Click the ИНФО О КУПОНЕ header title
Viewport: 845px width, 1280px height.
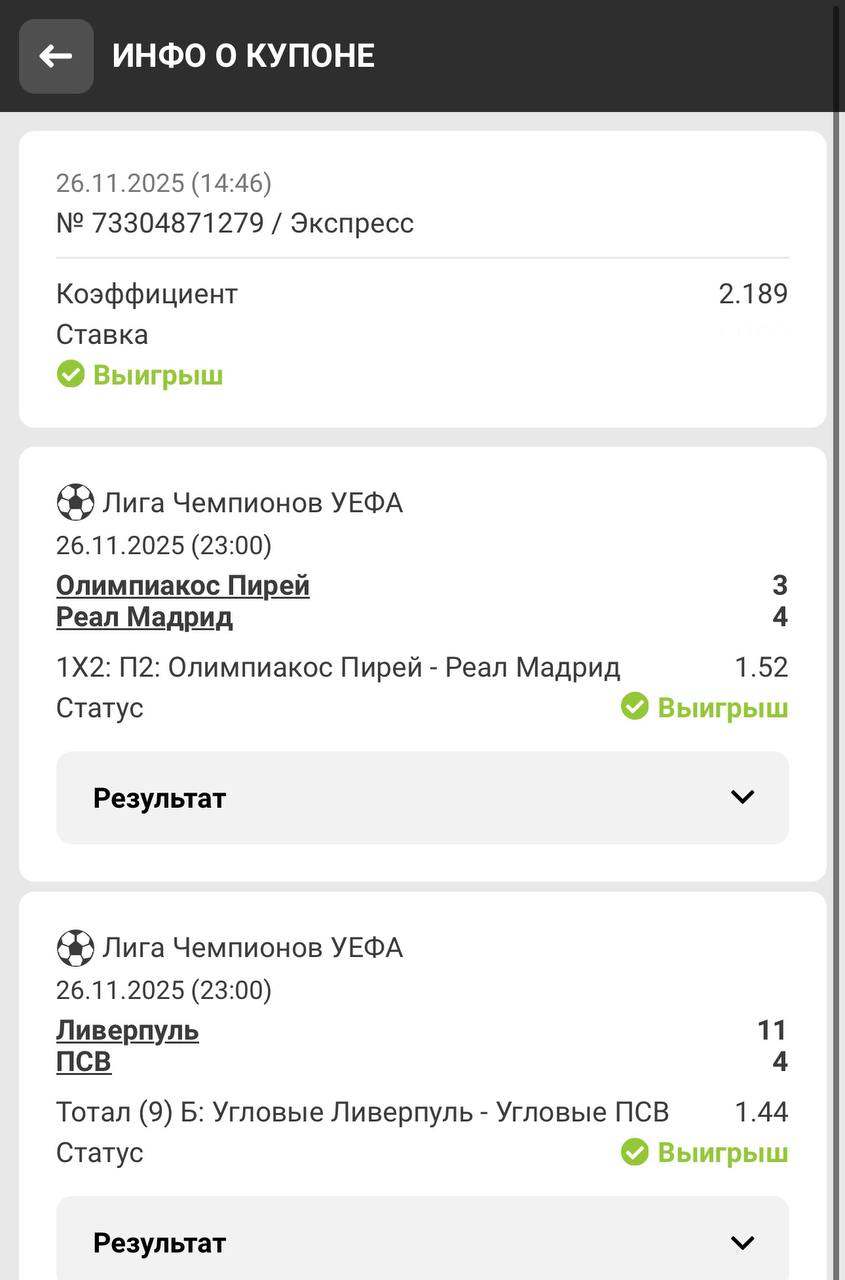(x=243, y=56)
